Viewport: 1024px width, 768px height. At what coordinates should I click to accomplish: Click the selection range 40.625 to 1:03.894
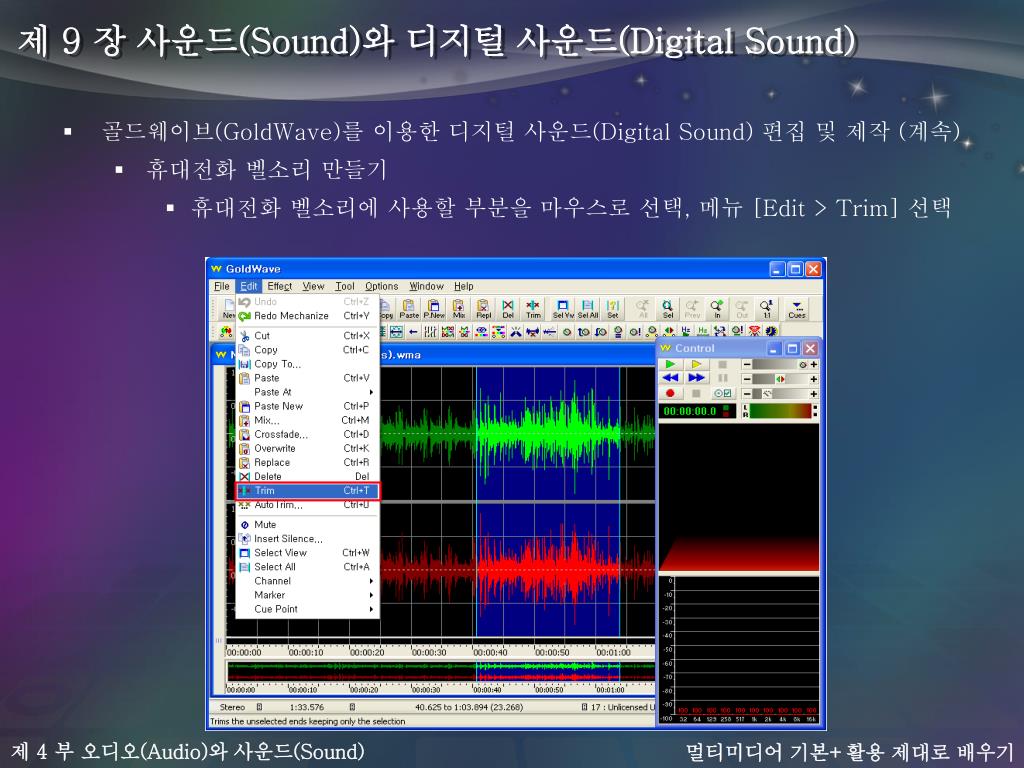point(468,707)
